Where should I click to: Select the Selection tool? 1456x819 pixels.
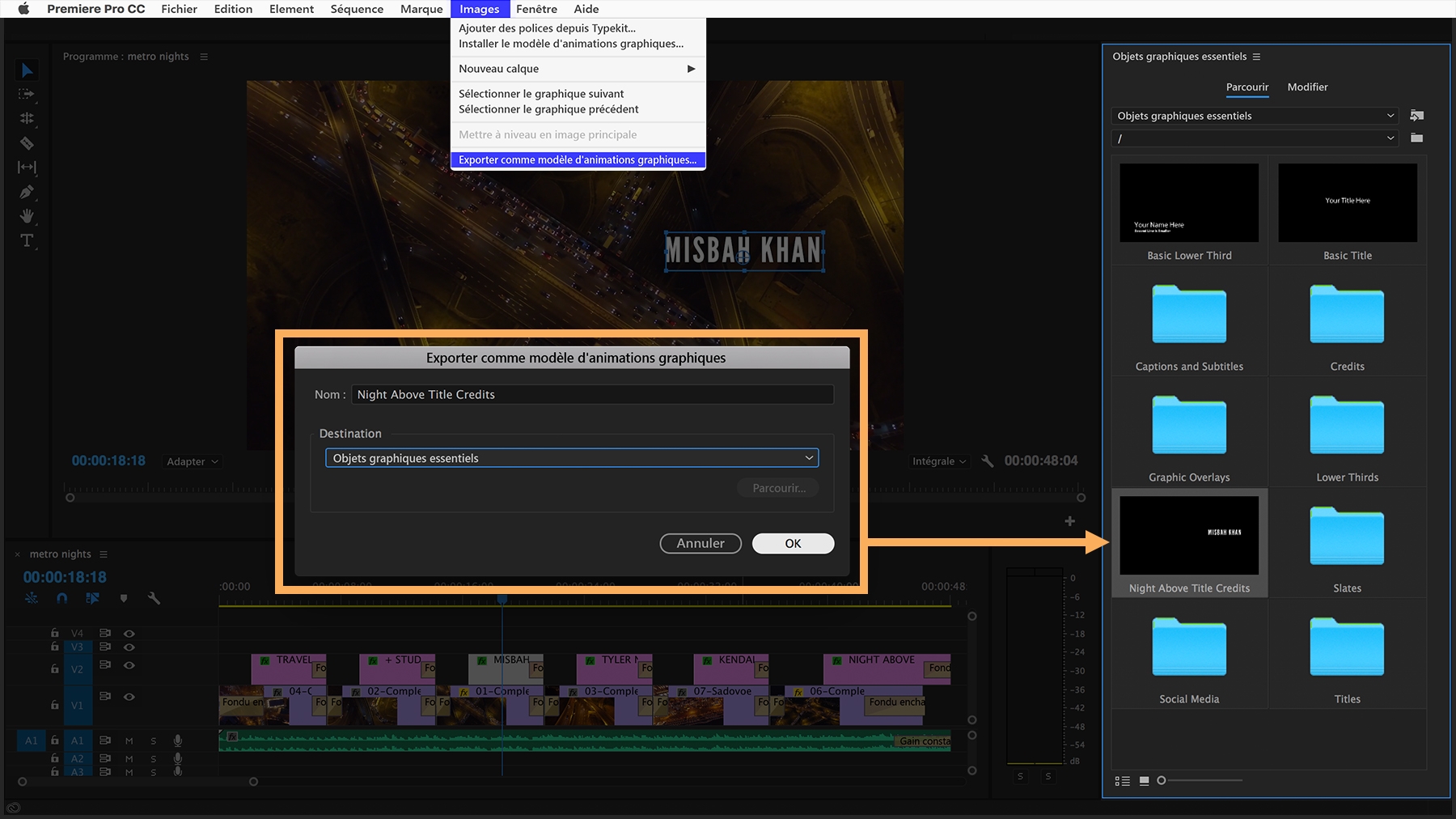[28, 70]
